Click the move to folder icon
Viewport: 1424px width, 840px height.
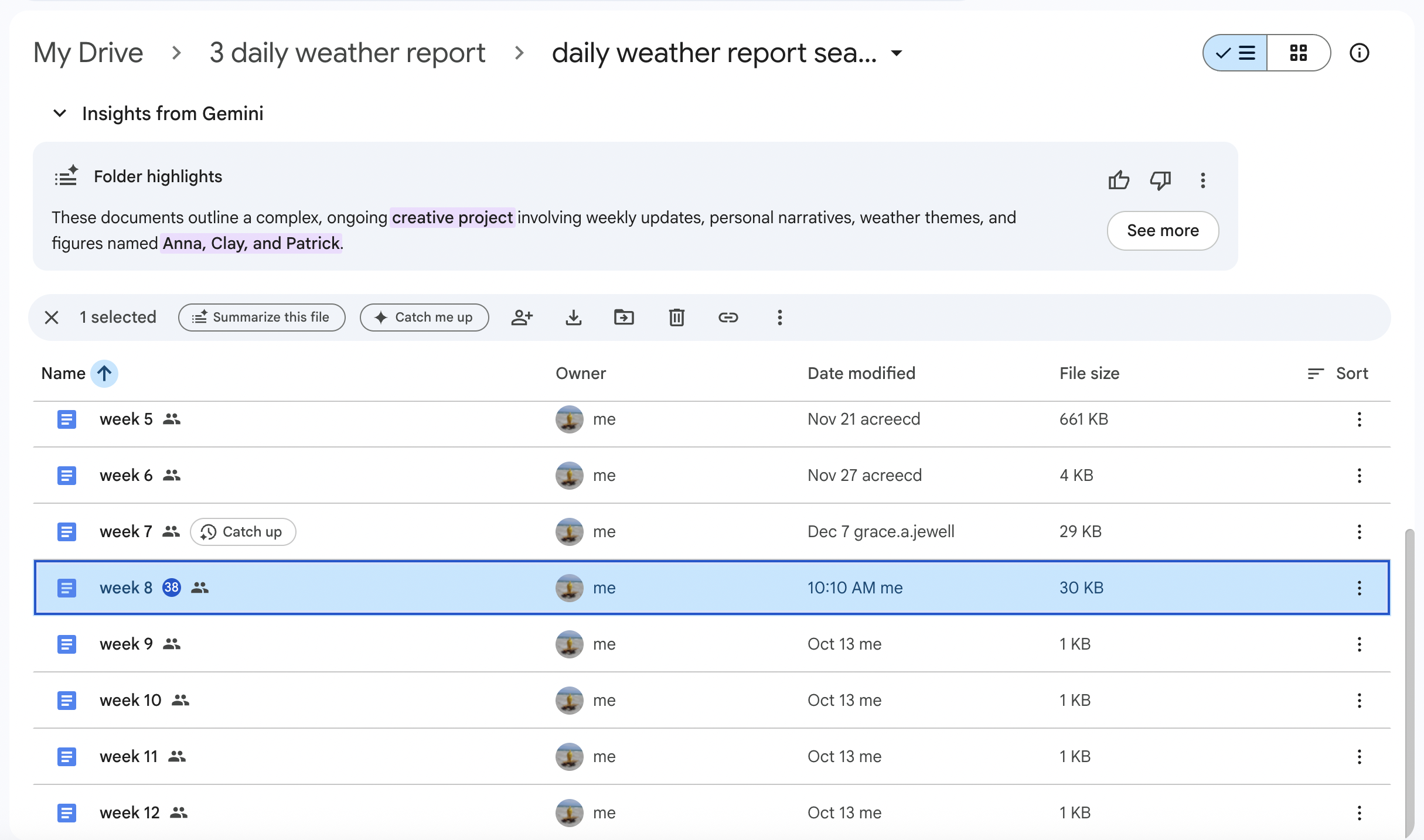pos(624,317)
